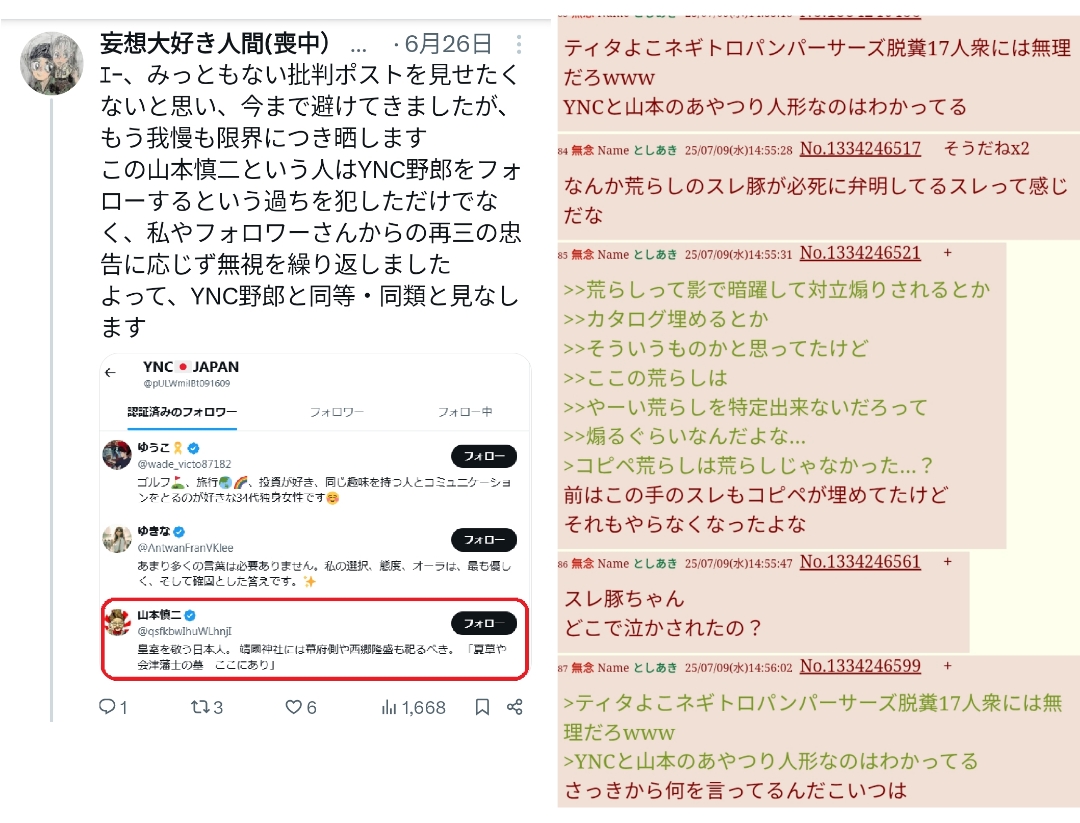The height and width of the screenshot is (823, 1080).
Task: Like the post with heart icon
Action: click(293, 707)
